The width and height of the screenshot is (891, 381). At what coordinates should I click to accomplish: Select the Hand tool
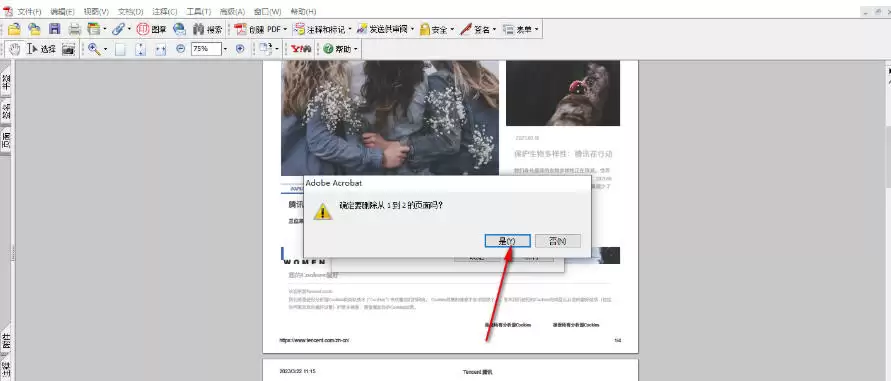point(14,49)
